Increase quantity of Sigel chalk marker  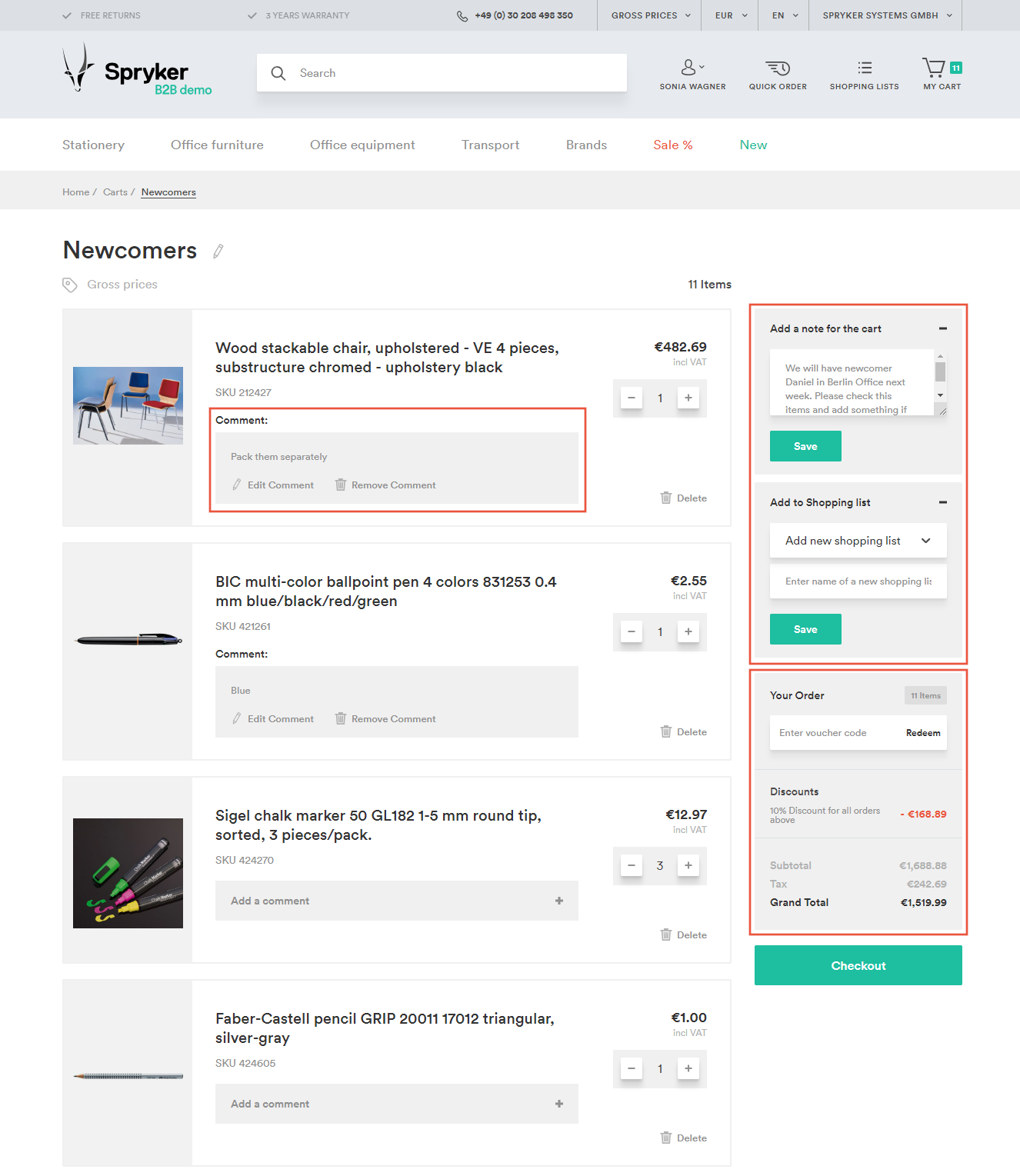[x=688, y=866]
